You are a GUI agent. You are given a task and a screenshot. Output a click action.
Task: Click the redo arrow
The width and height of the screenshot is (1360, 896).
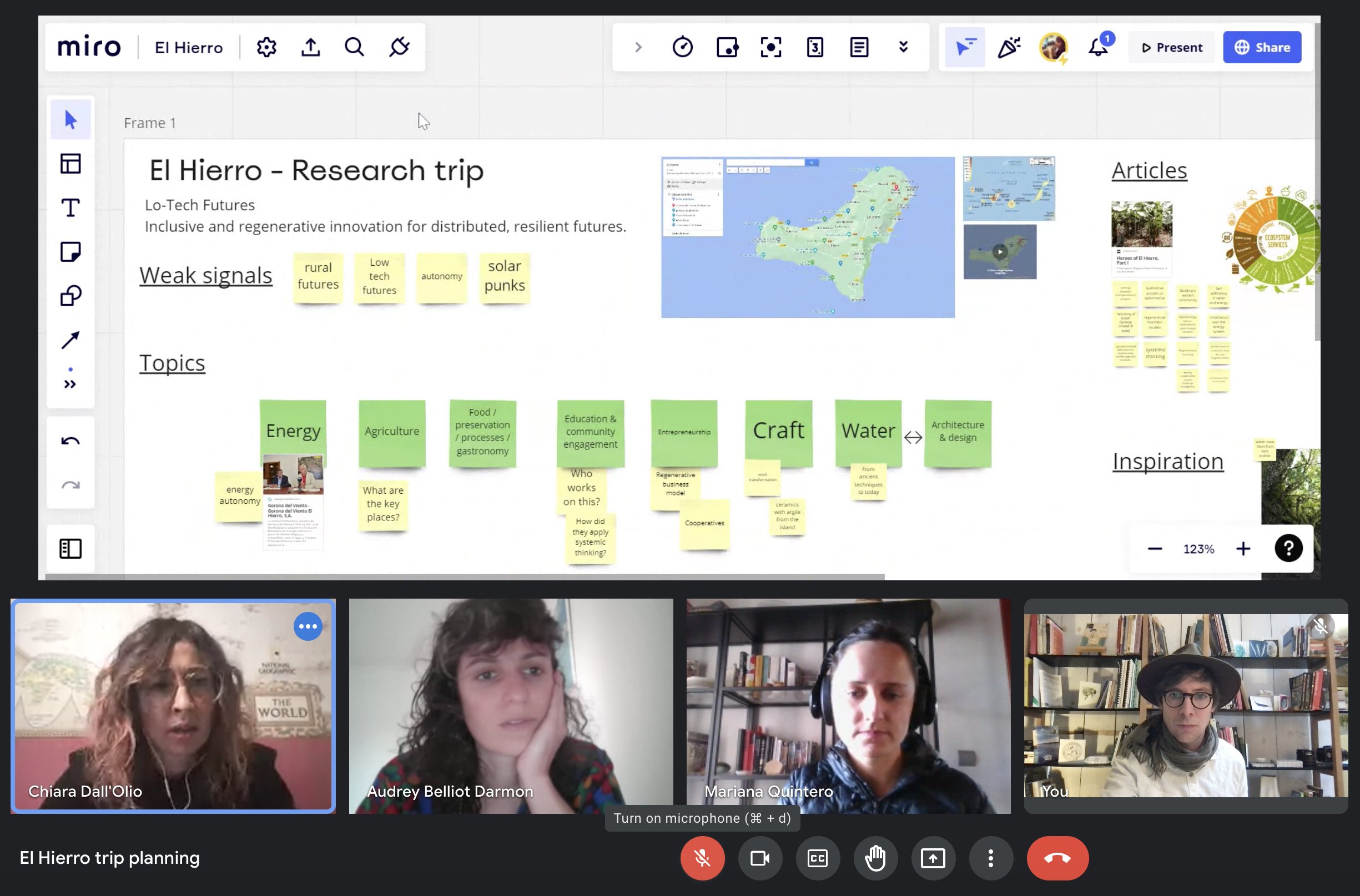[70, 485]
